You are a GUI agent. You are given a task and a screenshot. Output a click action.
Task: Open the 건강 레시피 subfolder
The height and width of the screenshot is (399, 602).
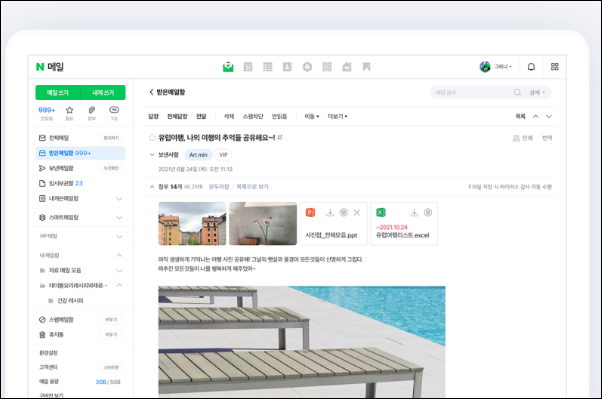(x=70, y=301)
